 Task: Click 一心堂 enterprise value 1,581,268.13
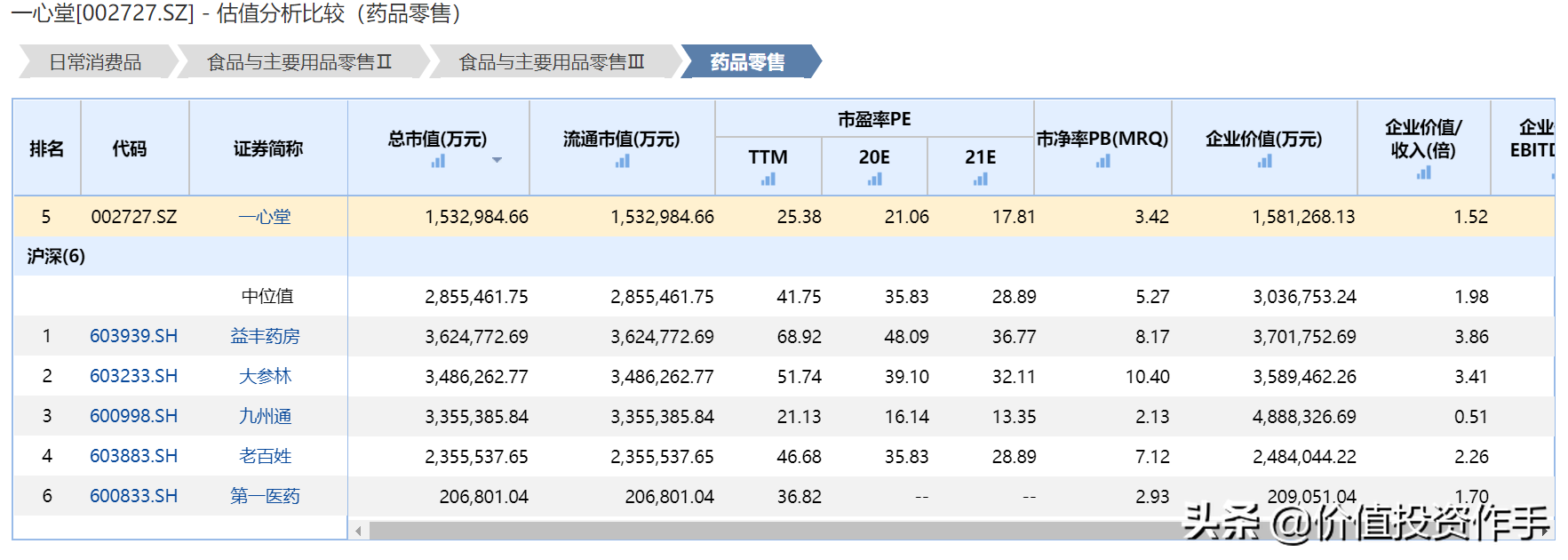point(1303,217)
